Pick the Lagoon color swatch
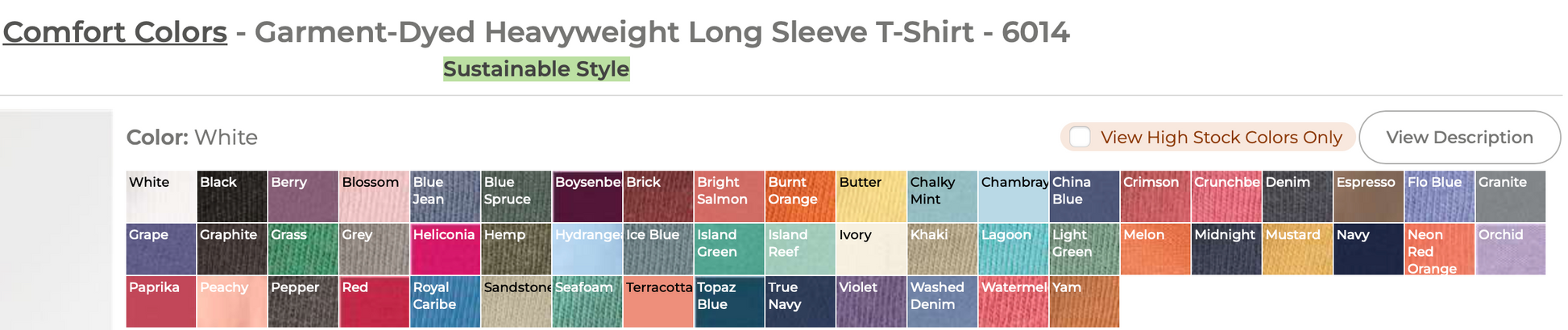This screenshot has height=330, width=1568. (x=1013, y=249)
